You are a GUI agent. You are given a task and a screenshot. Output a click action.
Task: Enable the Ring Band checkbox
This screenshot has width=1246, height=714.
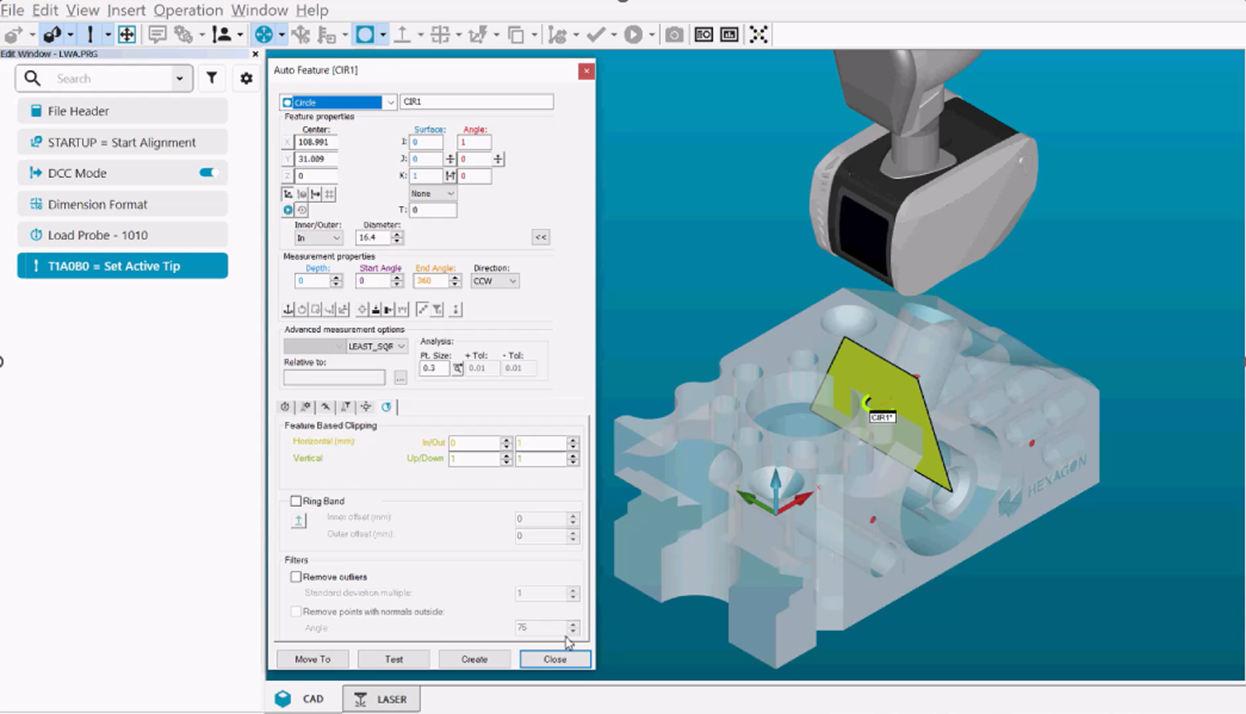(296, 500)
